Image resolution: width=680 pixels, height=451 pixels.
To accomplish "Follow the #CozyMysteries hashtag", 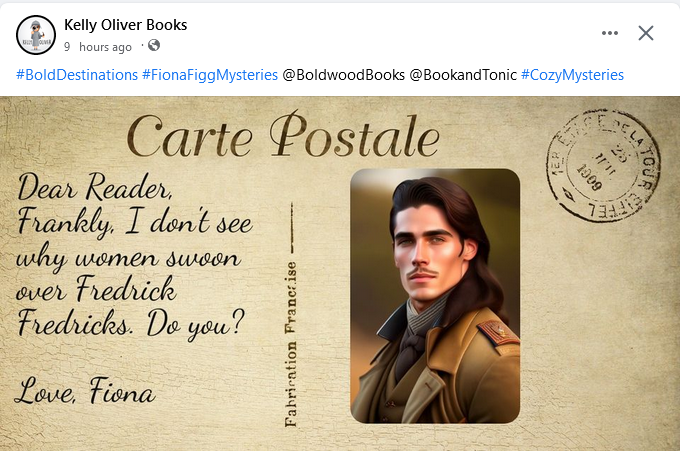I will point(572,75).
